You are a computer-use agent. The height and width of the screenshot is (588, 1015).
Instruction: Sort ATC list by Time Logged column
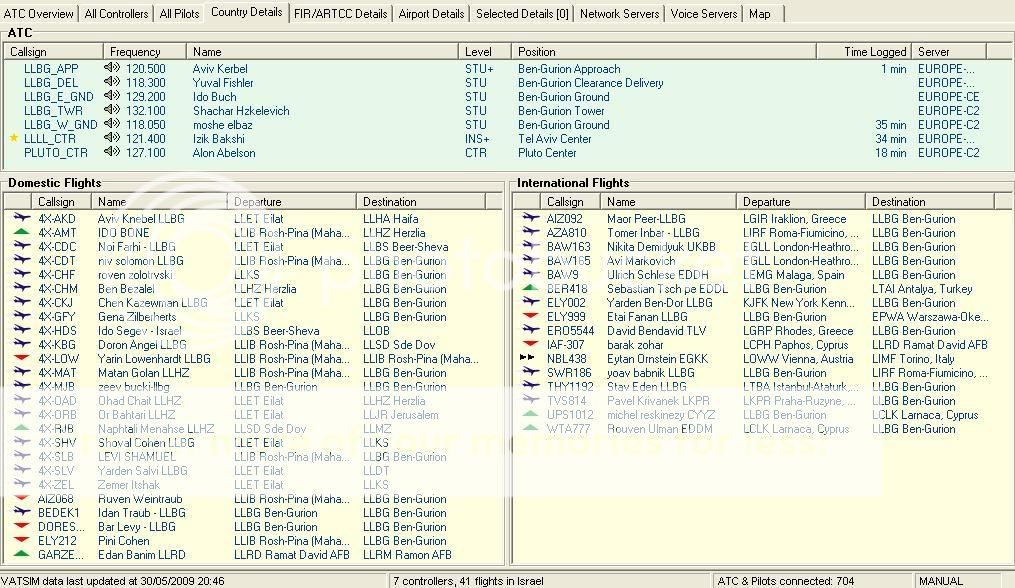coord(875,52)
